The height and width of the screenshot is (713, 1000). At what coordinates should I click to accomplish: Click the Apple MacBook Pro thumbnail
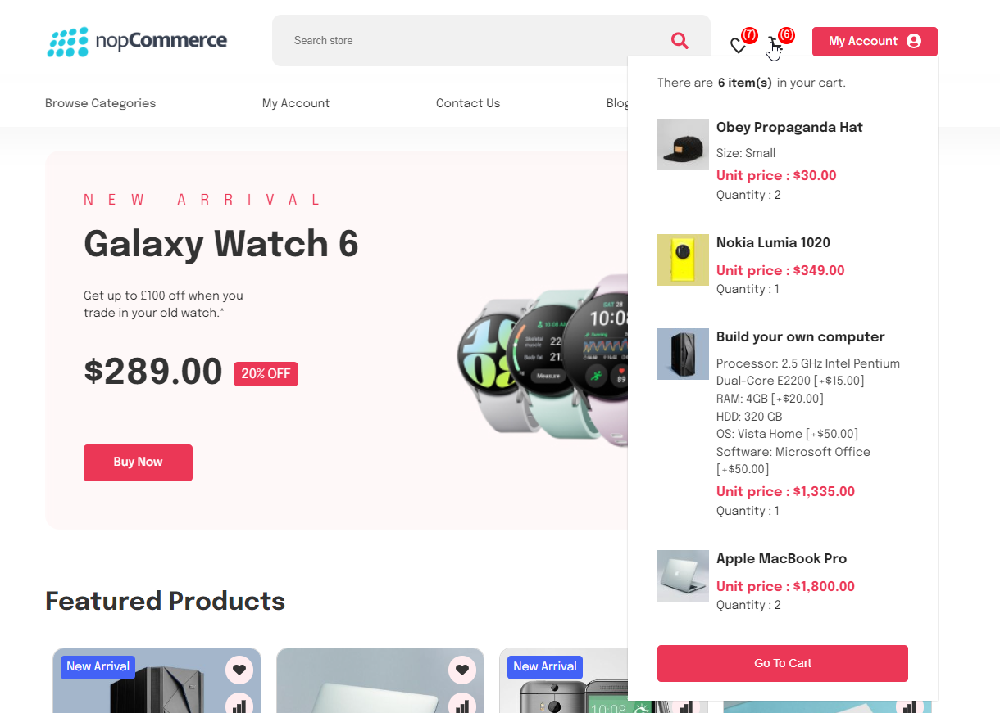(682, 576)
